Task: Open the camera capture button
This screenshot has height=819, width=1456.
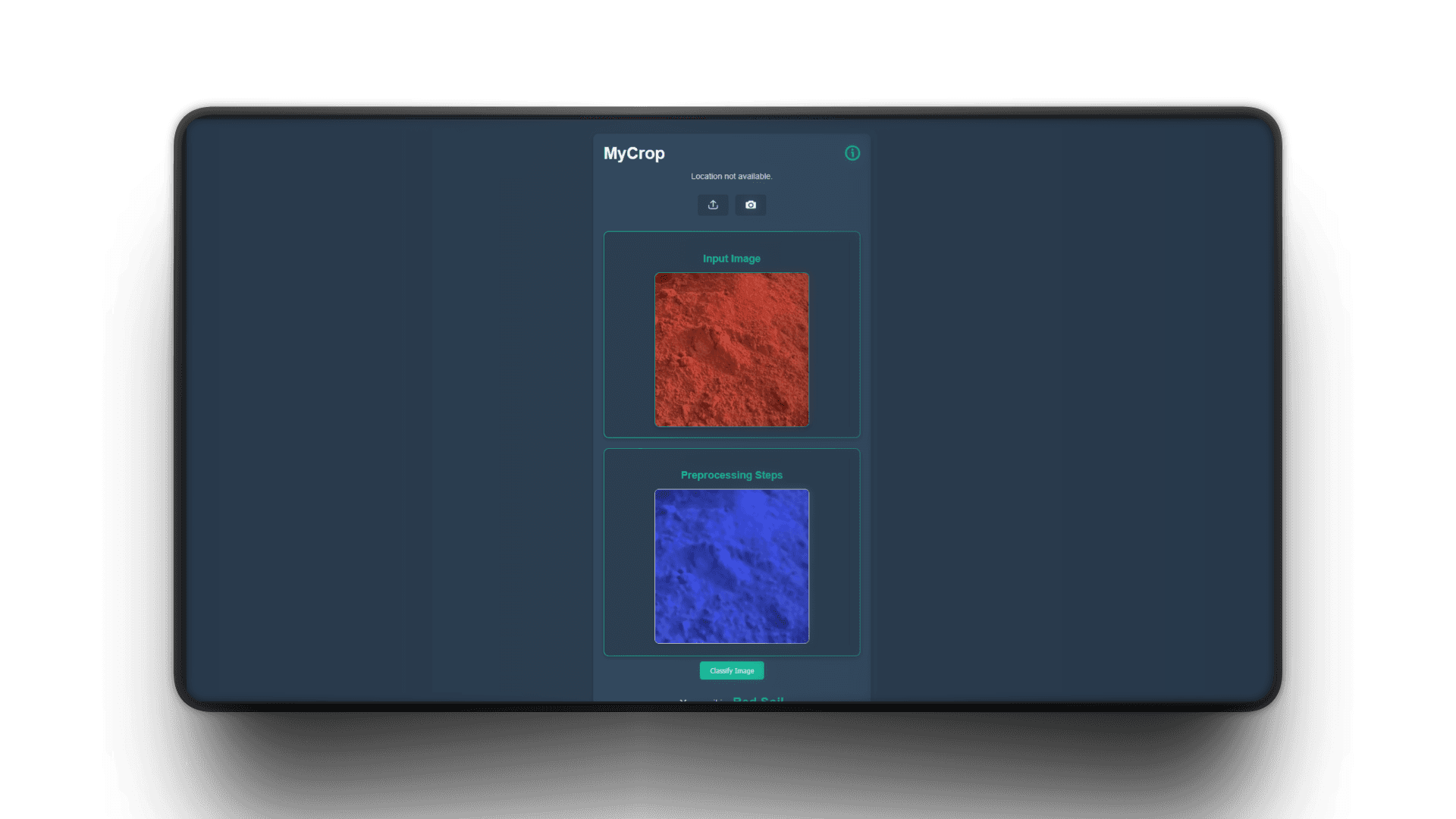Action: pos(751,205)
